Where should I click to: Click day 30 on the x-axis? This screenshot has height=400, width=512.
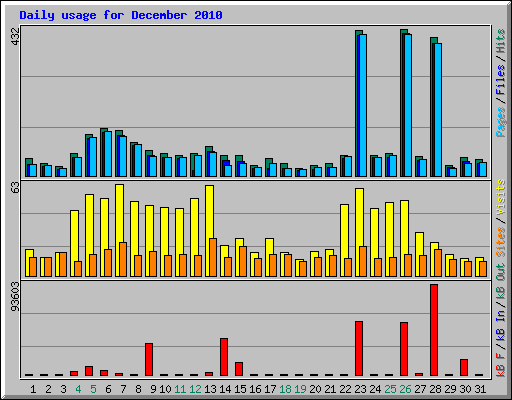point(465,389)
